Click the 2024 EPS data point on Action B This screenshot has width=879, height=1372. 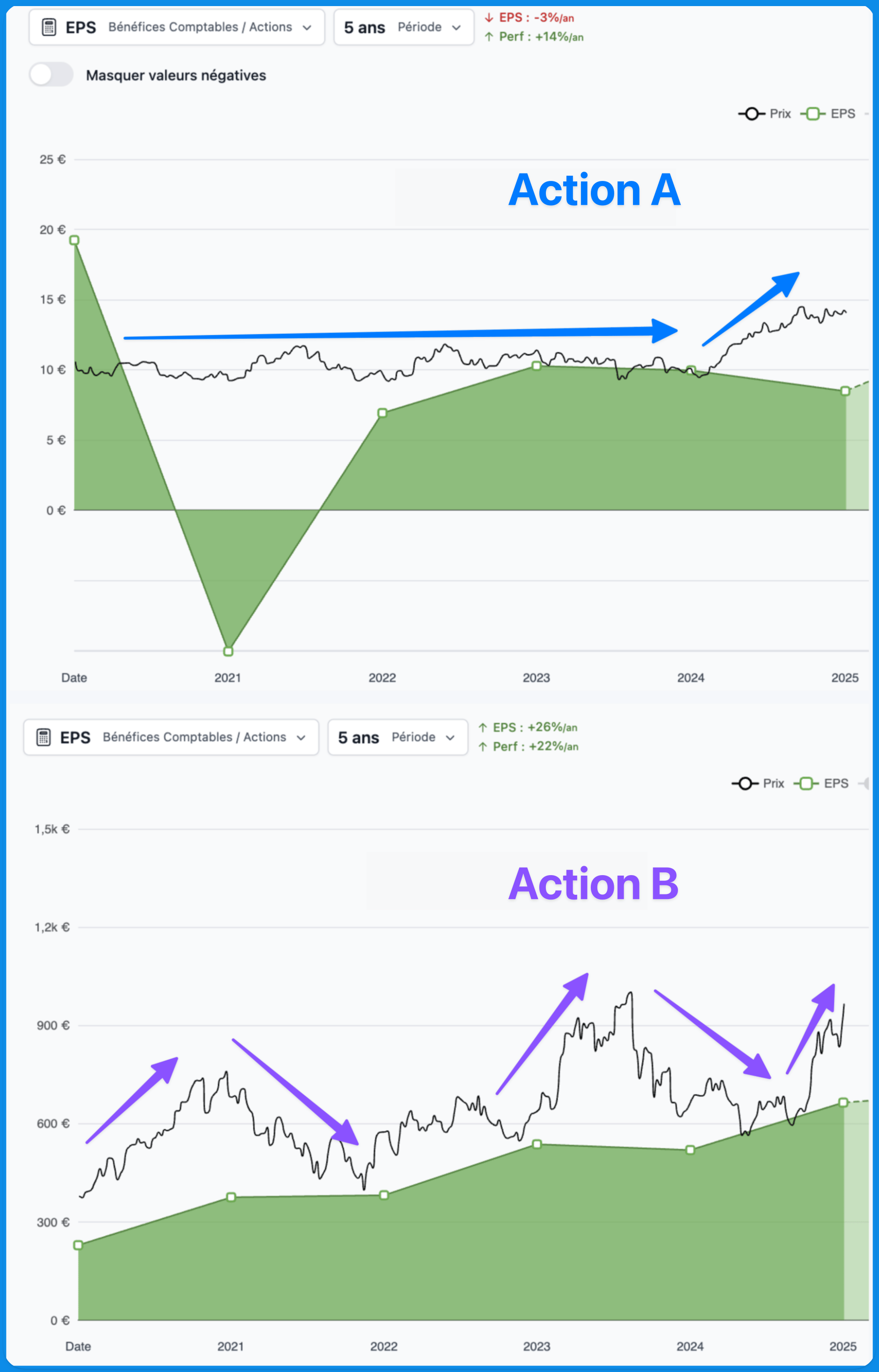click(690, 1150)
